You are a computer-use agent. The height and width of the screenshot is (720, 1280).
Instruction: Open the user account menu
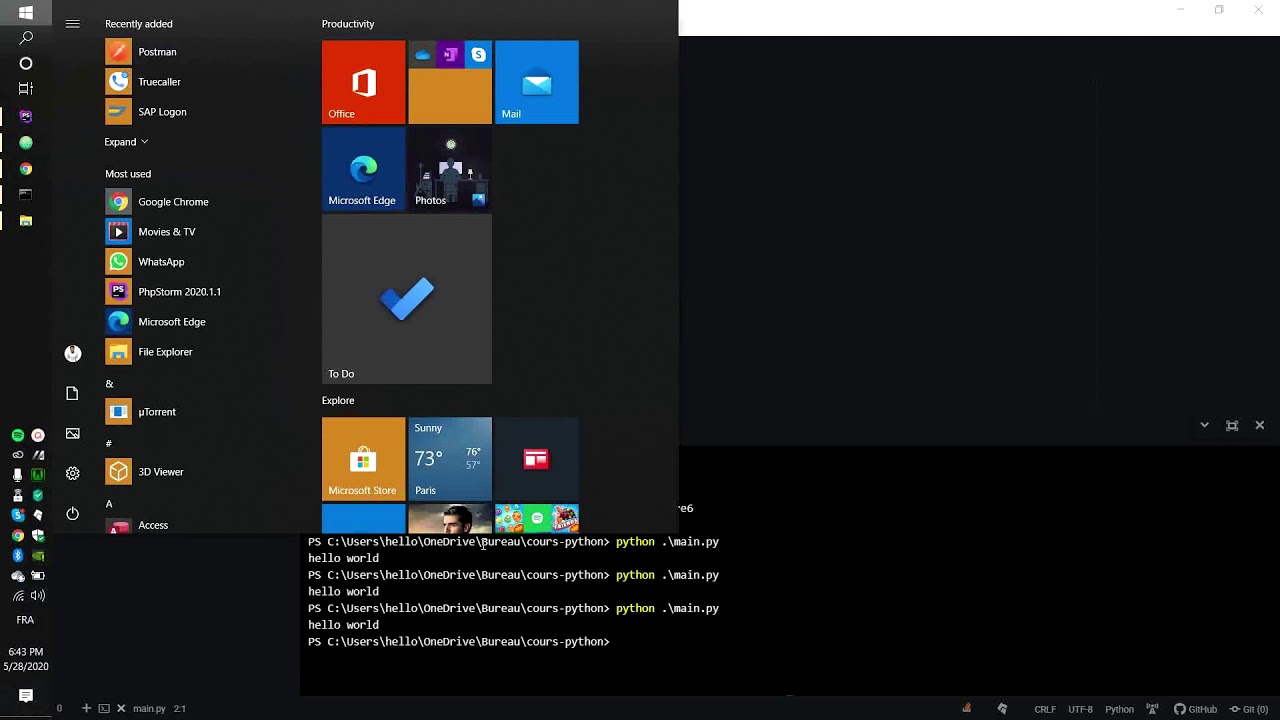coord(73,353)
